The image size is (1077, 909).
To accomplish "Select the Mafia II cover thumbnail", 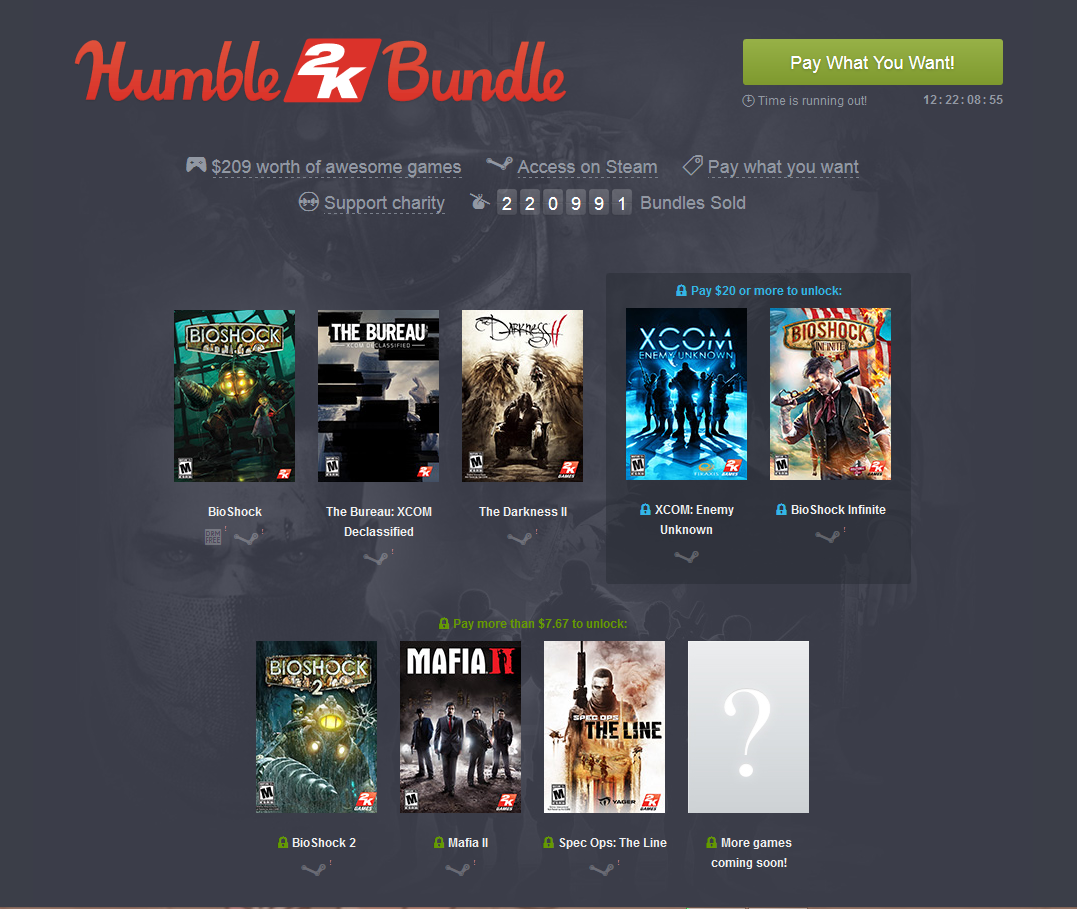I will (x=460, y=727).
